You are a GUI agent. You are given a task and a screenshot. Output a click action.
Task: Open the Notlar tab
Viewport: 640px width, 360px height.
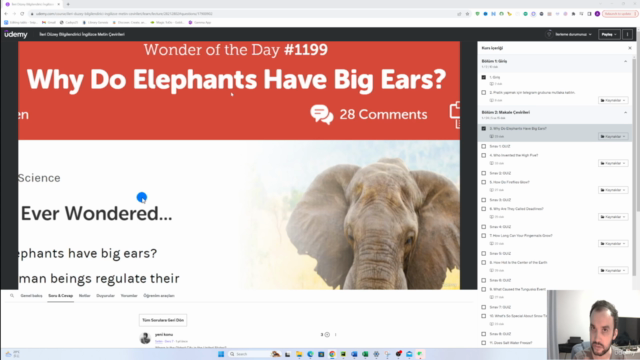pos(84,296)
